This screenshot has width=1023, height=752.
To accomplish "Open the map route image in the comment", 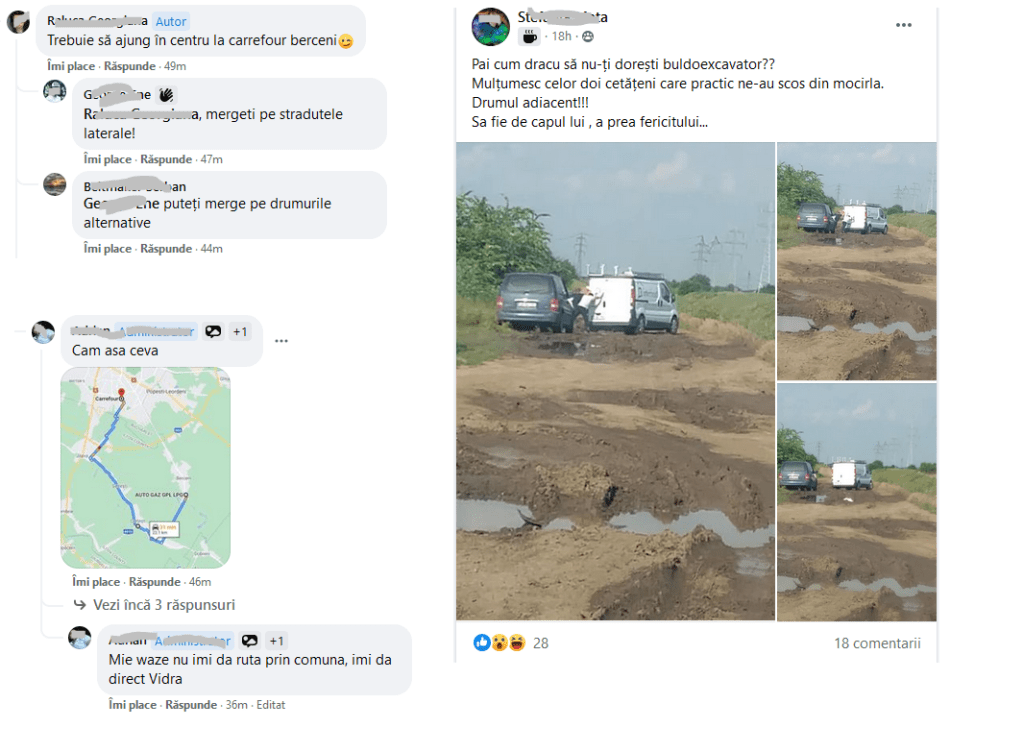I will click(145, 467).
